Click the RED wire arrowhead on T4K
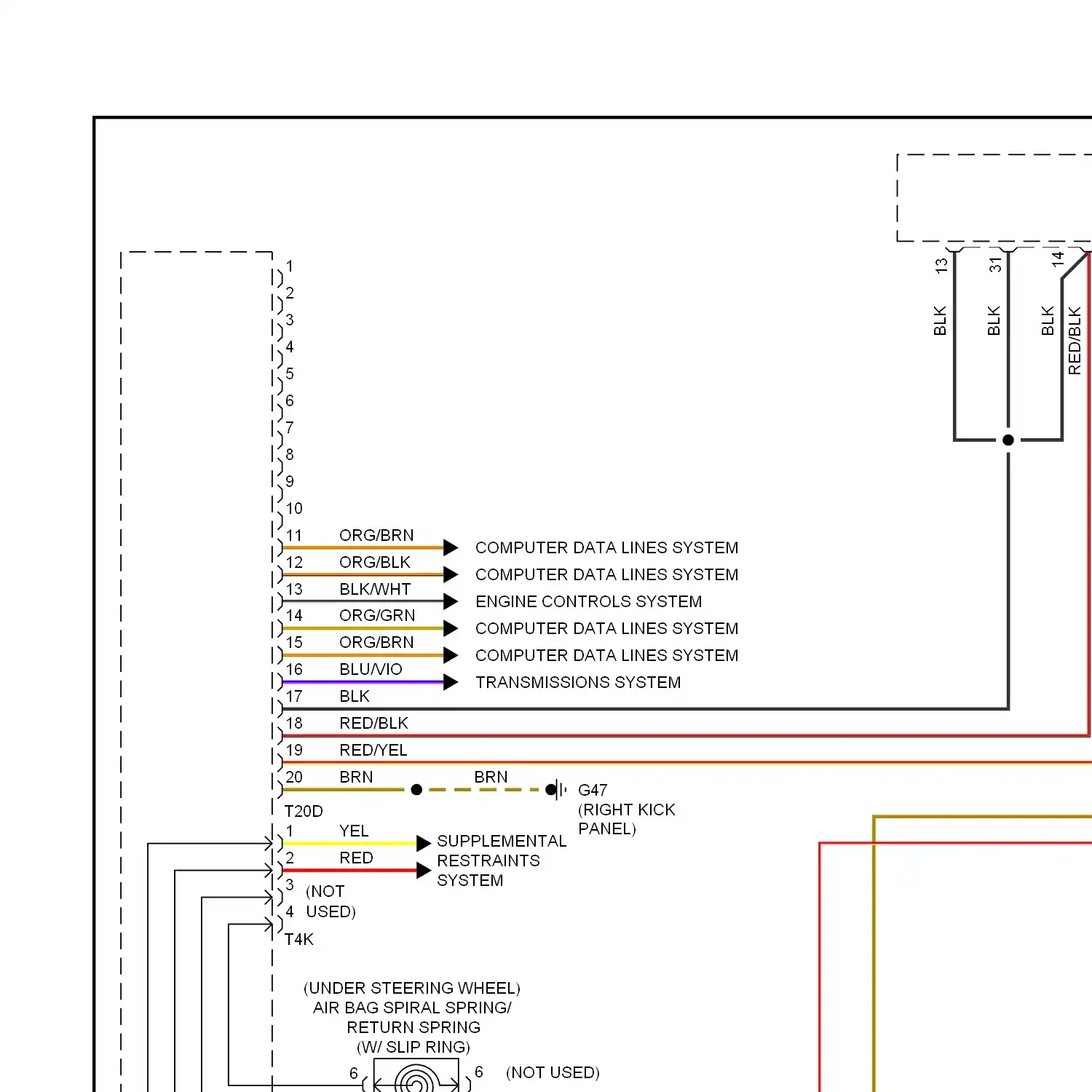The image size is (1092, 1092). pos(424,870)
